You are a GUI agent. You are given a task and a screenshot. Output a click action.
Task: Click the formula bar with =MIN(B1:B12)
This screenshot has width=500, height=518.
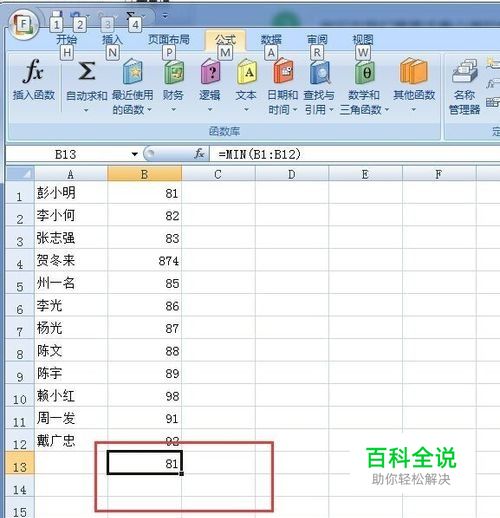point(355,154)
